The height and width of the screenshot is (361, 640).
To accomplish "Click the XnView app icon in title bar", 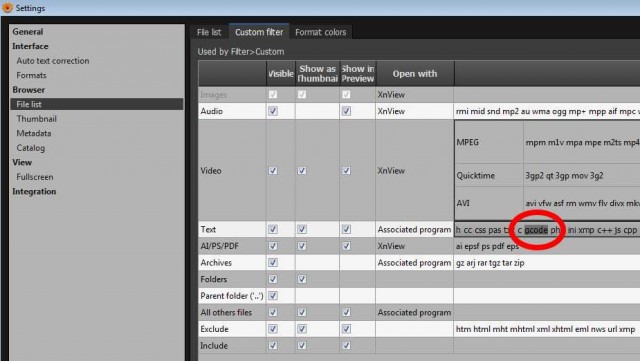I will click(x=7, y=7).
